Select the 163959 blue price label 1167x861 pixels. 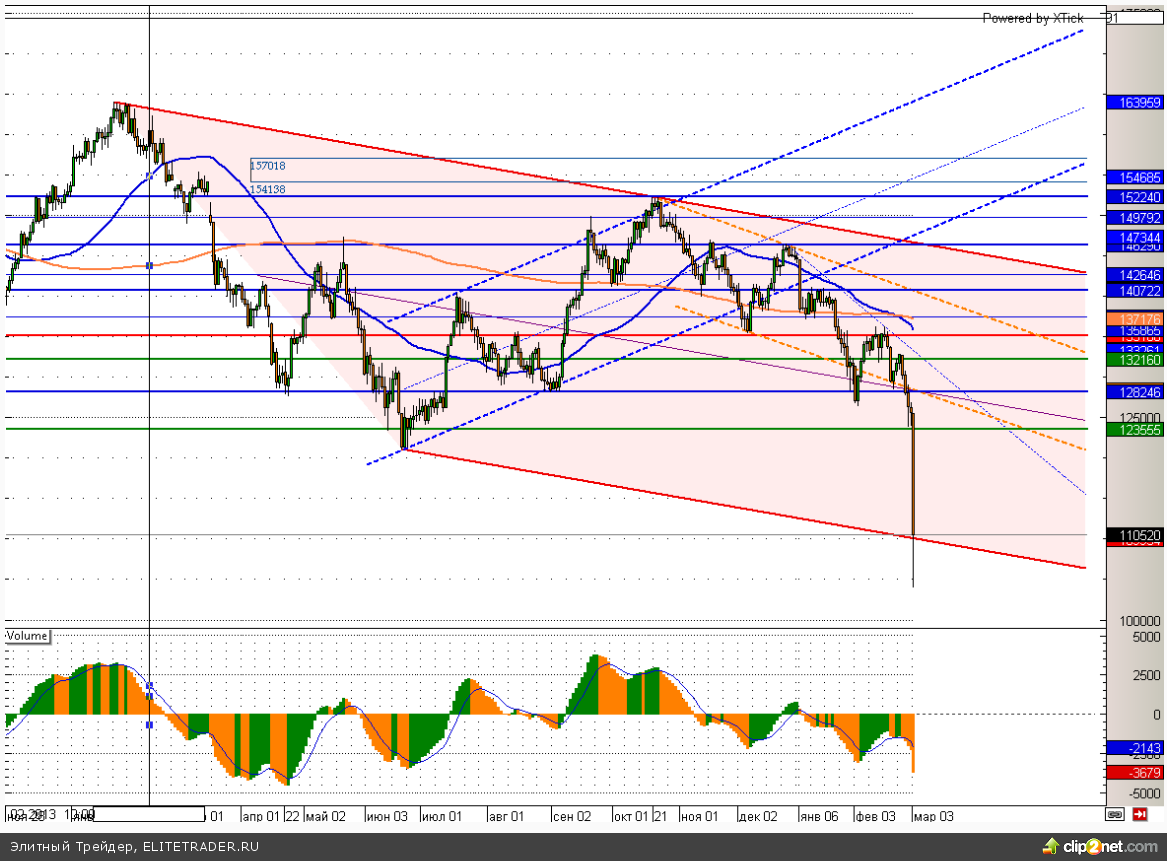(1134, 102)
